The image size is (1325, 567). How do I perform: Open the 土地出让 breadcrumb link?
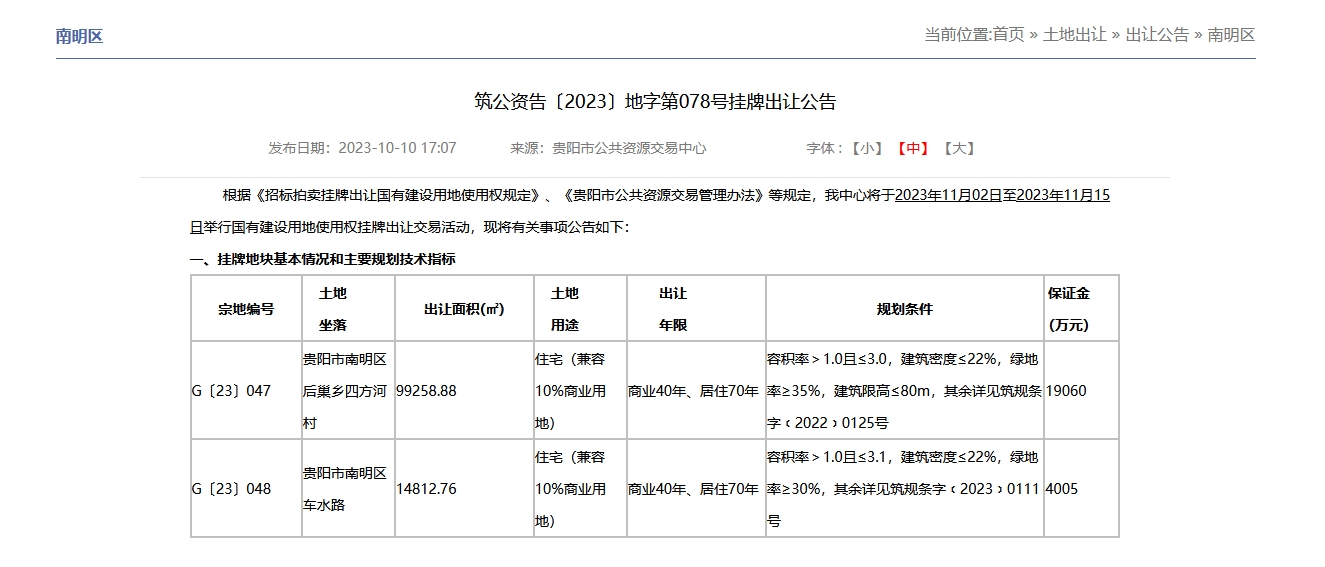tap(1075, 35)
